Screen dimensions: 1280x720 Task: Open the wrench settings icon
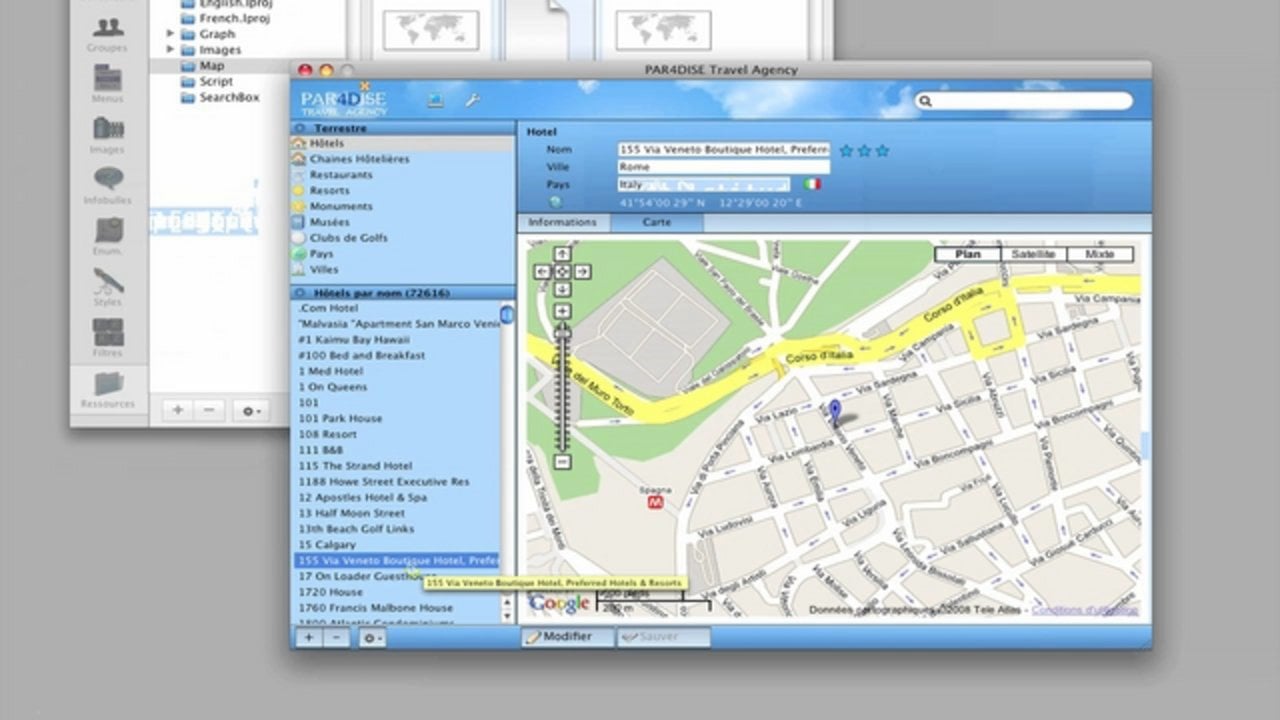pos(472,100)
